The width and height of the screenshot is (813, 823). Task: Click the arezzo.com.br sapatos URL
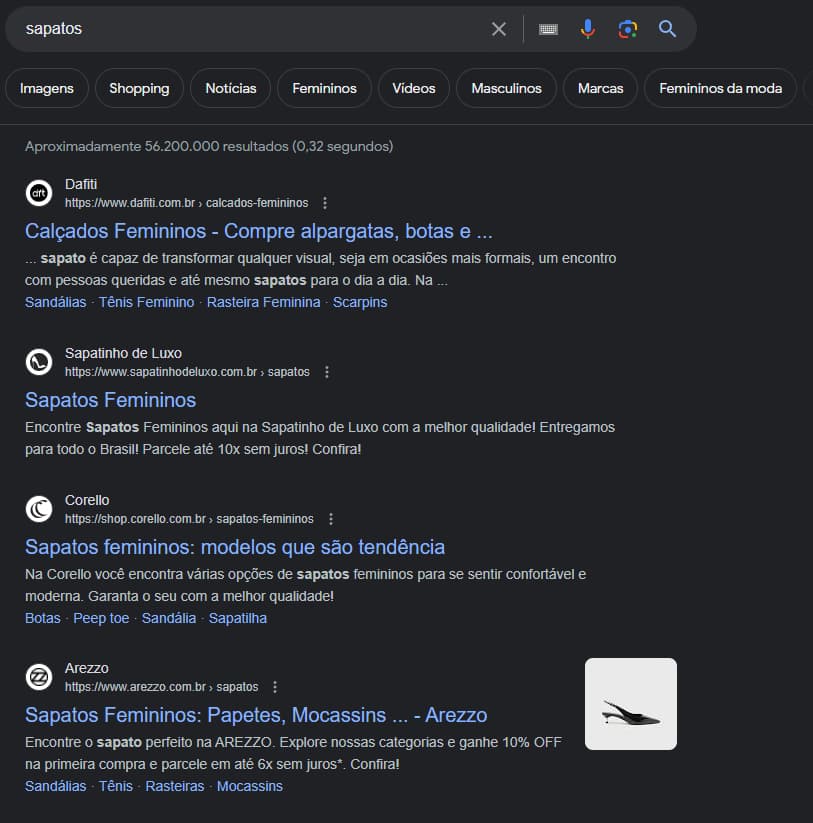coord(162,687)
